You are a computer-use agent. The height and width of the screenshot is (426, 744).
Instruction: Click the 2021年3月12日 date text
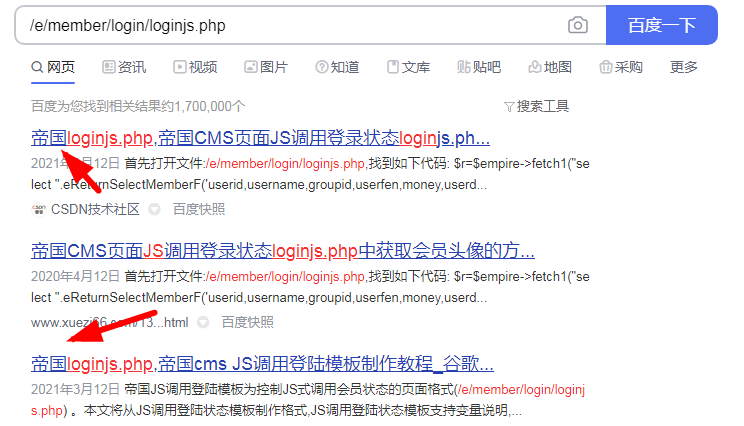coord(75,389)
